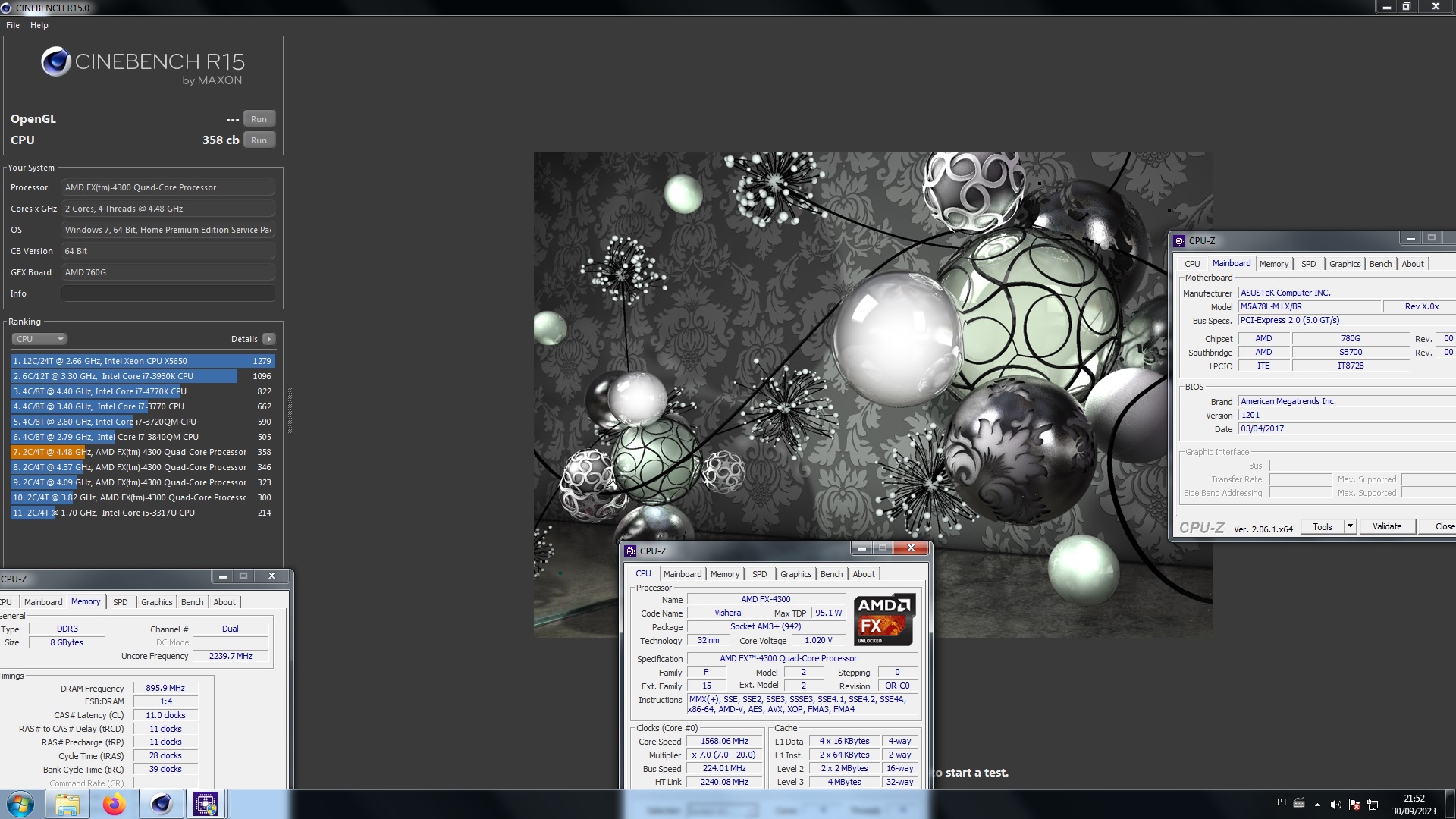
Task: Show hidden system tray icons
Action: click(x=1317, y=805)
